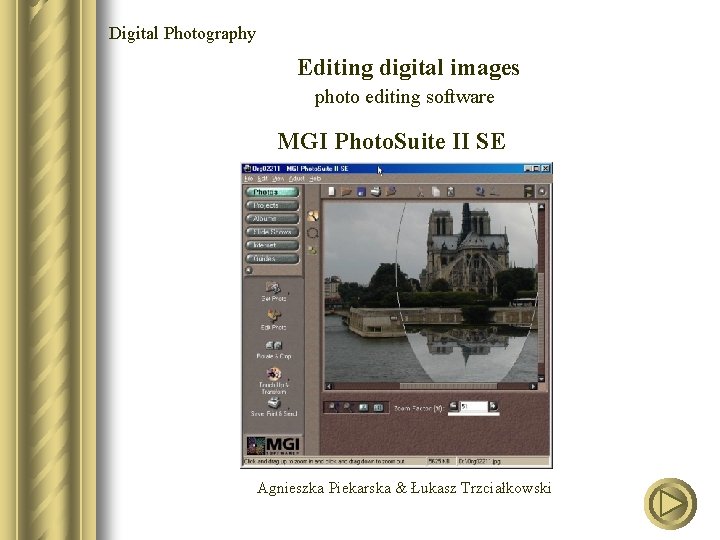
Task: Select the Projects button
Action: 272,205
